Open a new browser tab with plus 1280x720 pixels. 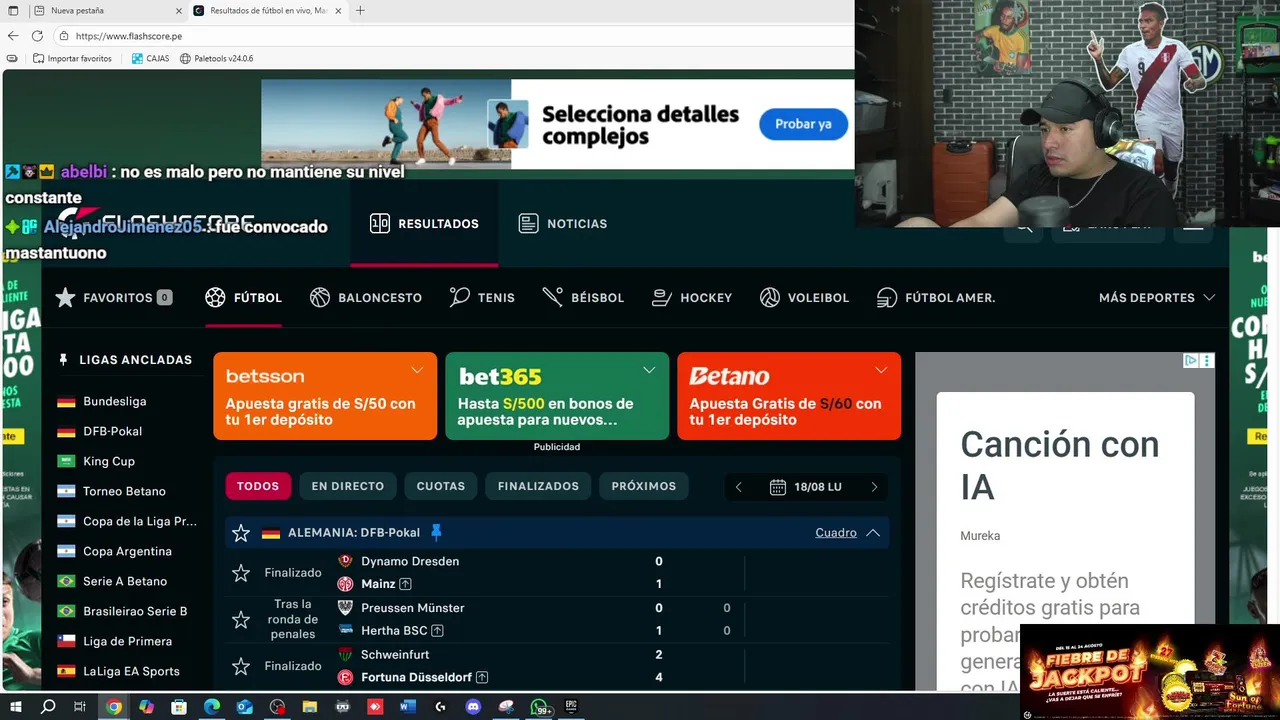360,10
